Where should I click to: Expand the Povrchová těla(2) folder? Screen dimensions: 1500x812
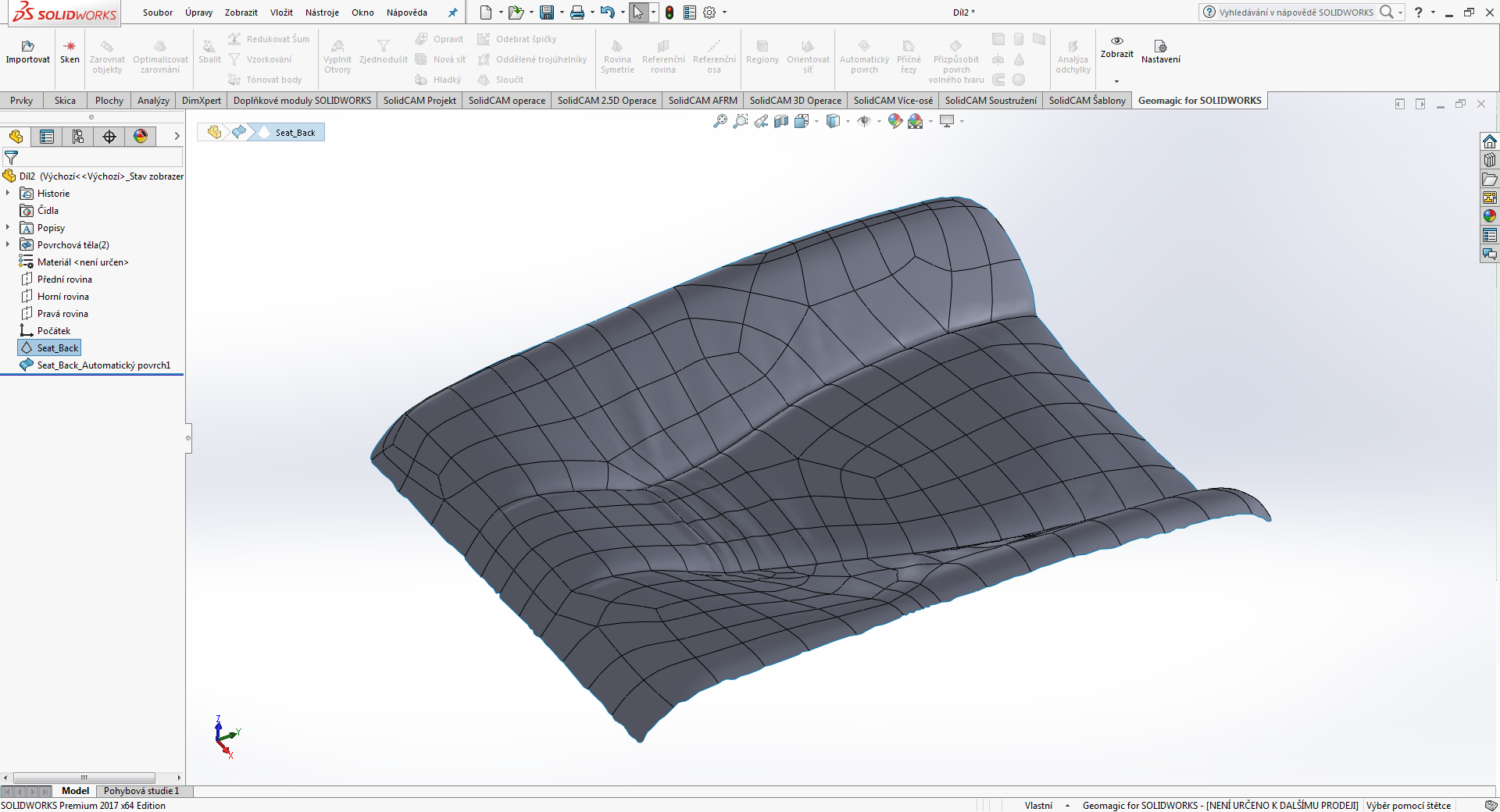point(8,244)
